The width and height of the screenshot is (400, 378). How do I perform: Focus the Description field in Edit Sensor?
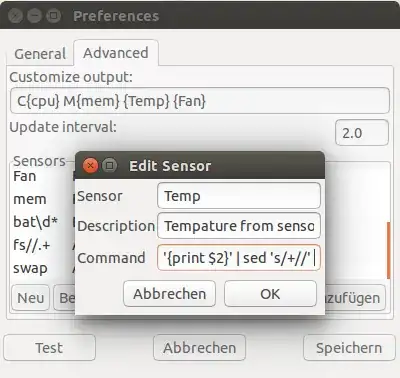coord(239,226)
